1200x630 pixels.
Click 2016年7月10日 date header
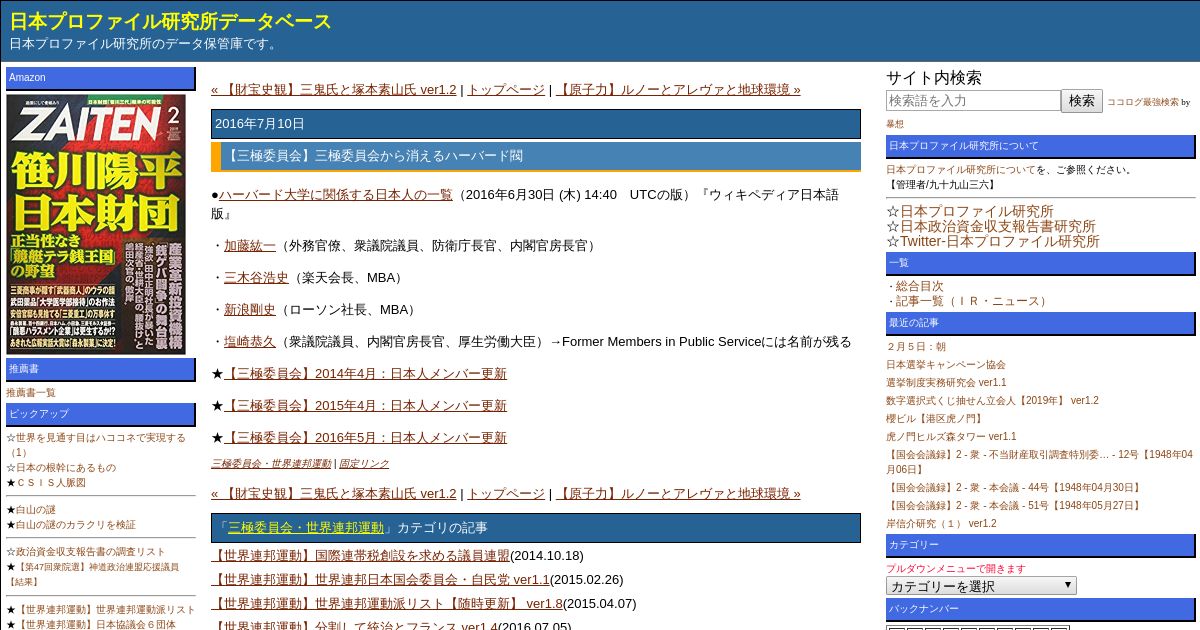(x=536, y=124)
